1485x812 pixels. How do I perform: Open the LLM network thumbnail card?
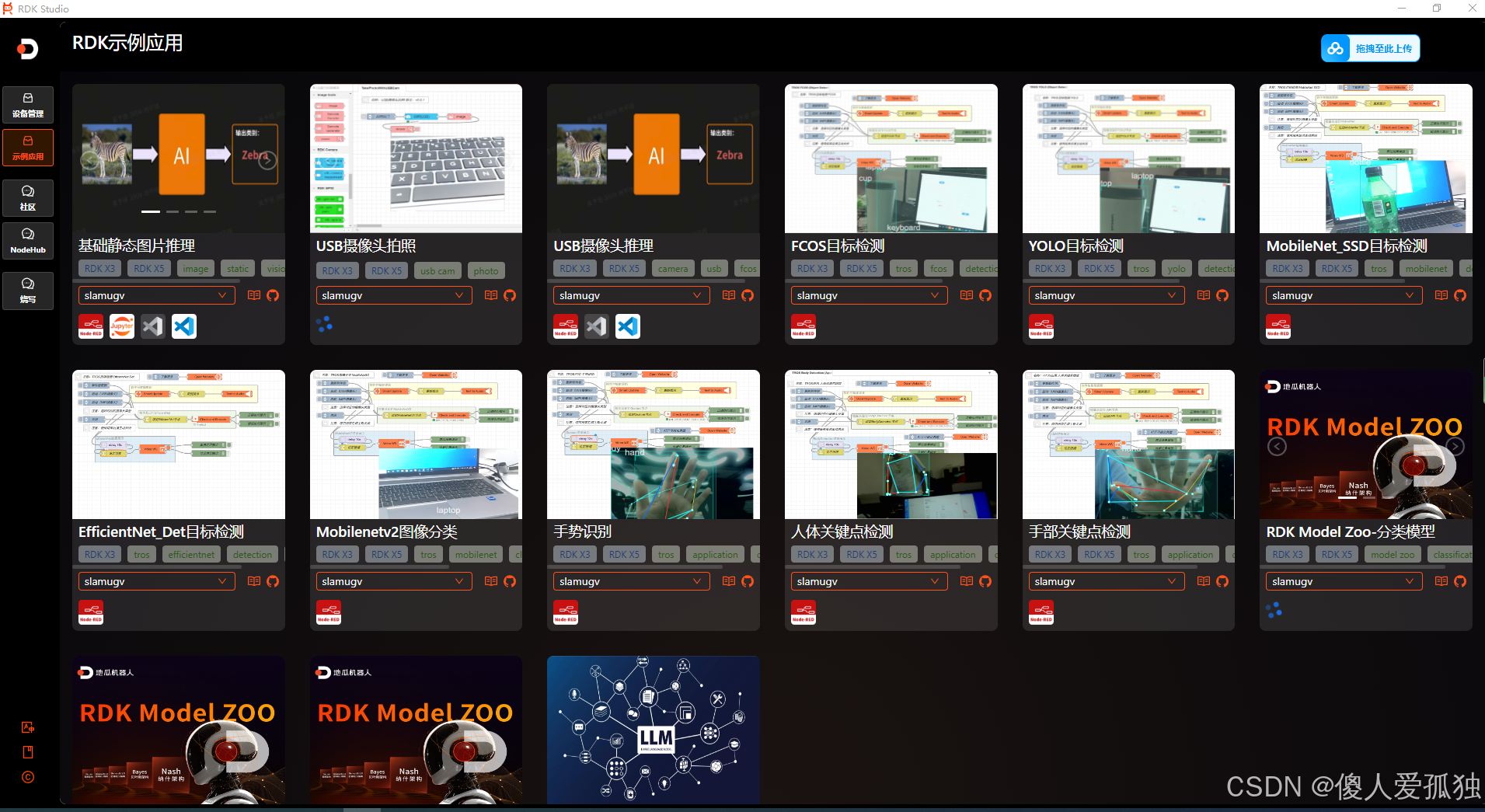click(654, 730)
